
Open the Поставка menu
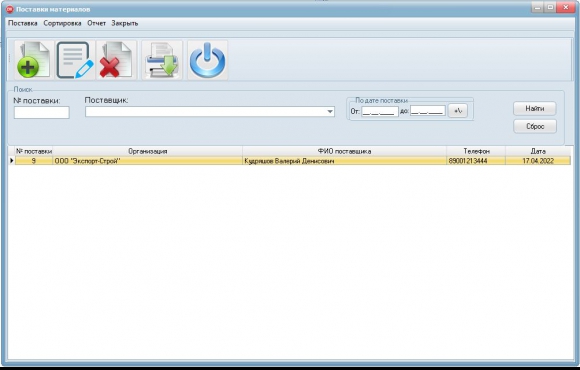click(x=23, y=23)
